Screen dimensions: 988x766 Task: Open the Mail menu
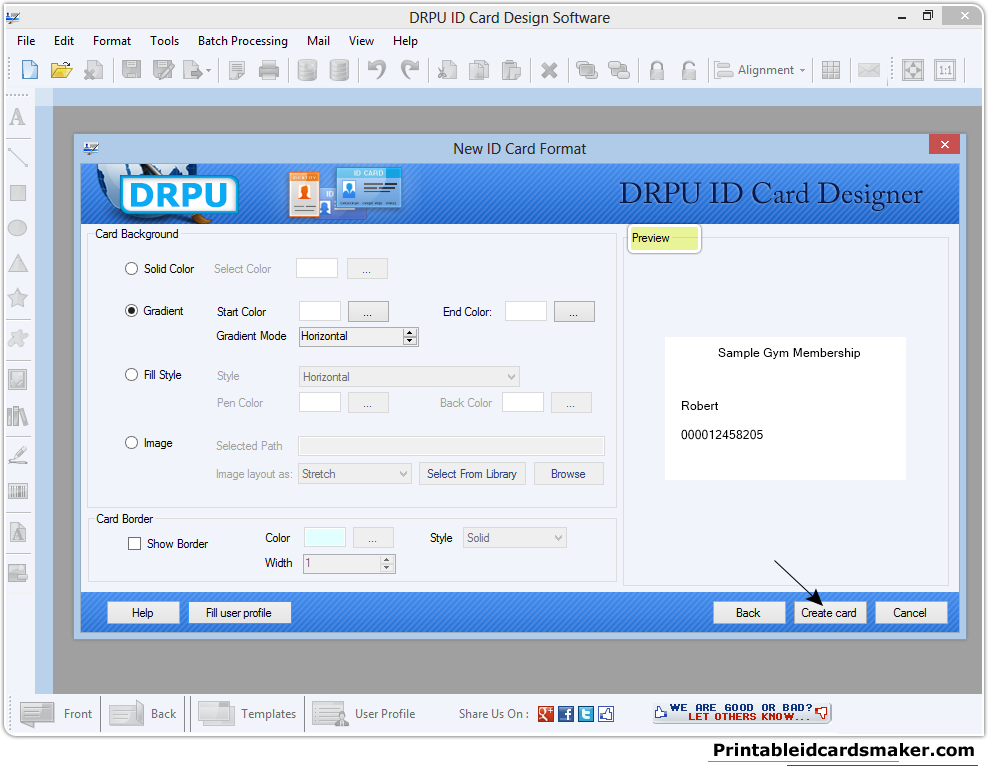click(318, 41)
